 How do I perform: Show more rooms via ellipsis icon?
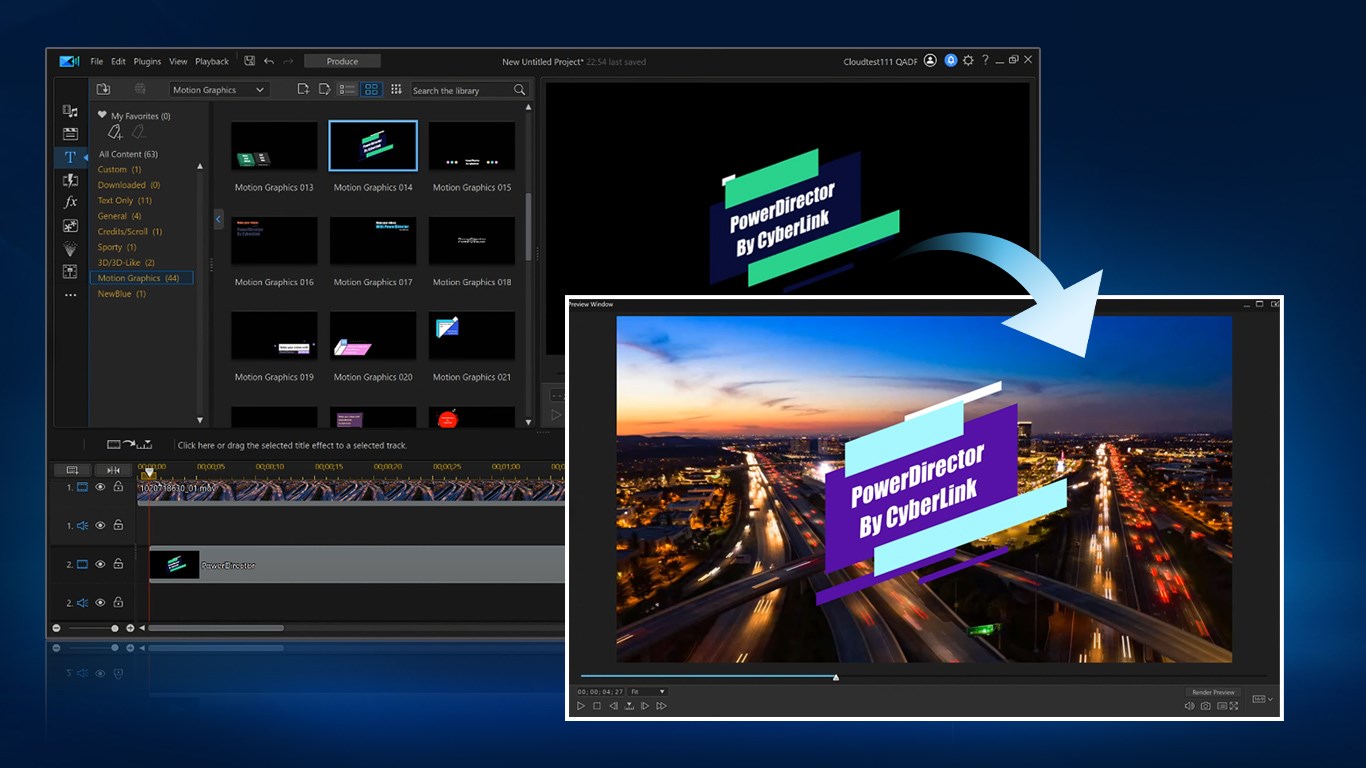pos(70,296)
